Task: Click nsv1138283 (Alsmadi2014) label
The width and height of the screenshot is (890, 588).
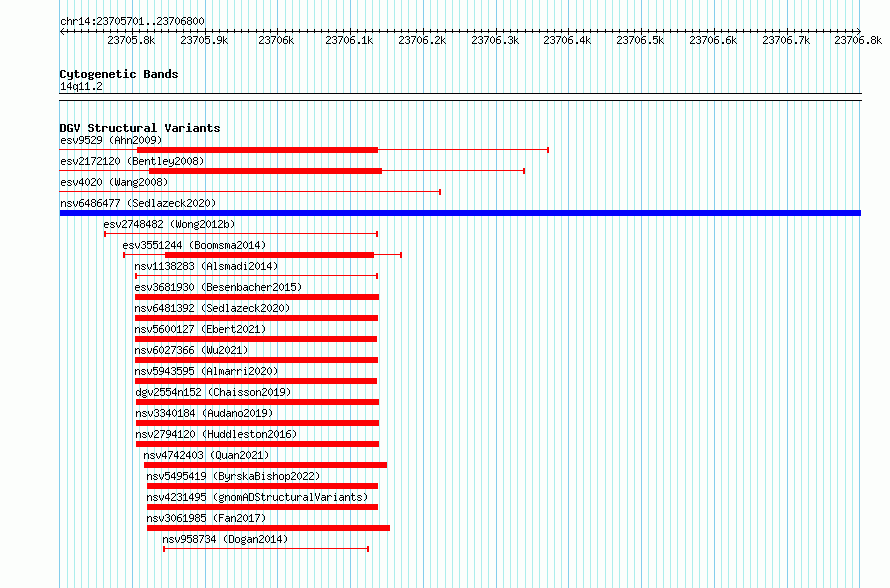Action: (206, 266)
